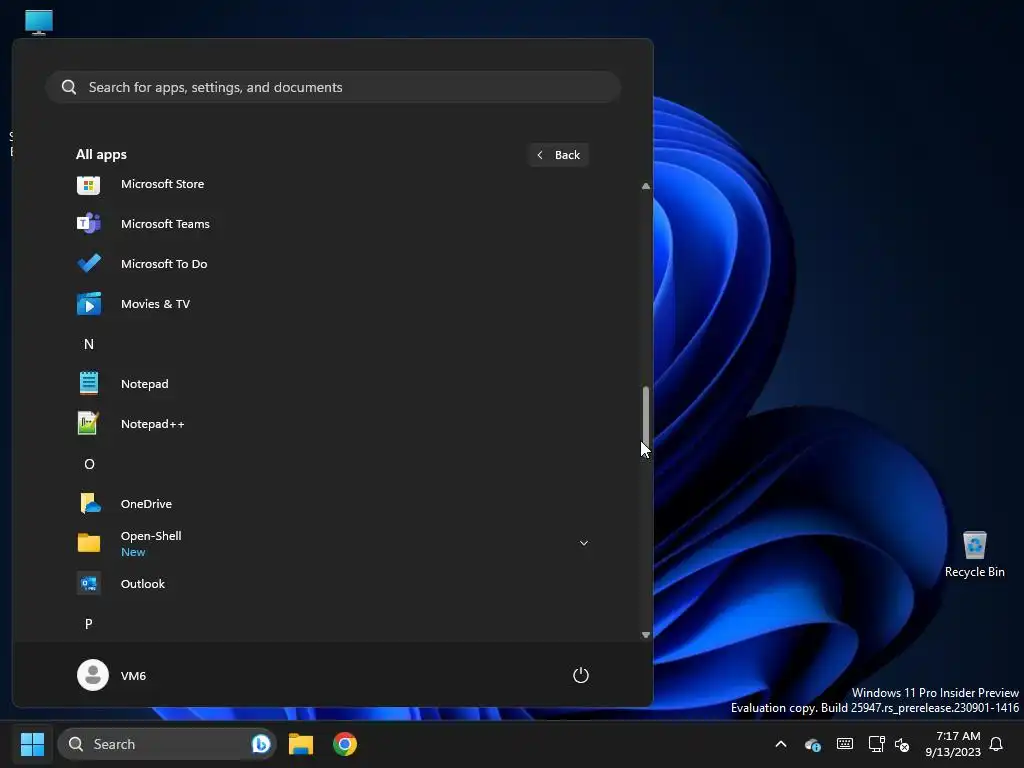Click the "New" tag under Open-Shell
Screen dimensions: 1024x768
133,552
